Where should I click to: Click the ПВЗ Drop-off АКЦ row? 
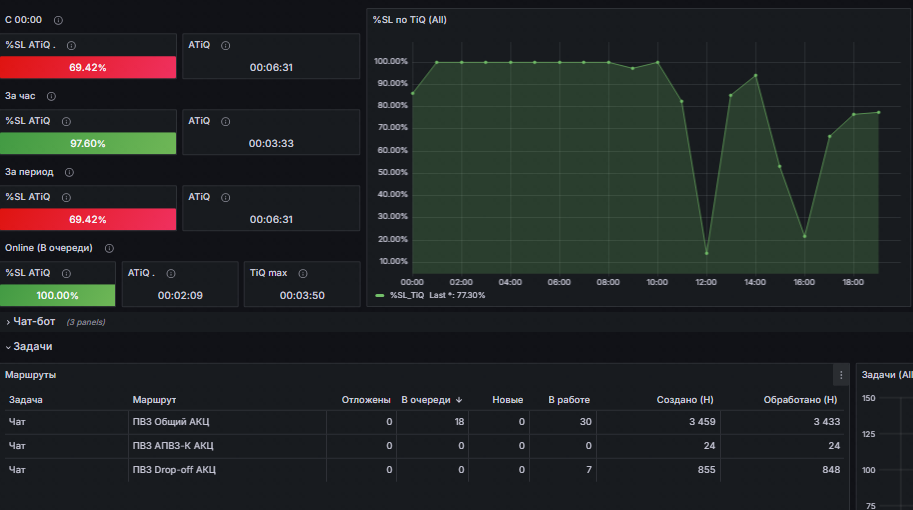[424, 470]
